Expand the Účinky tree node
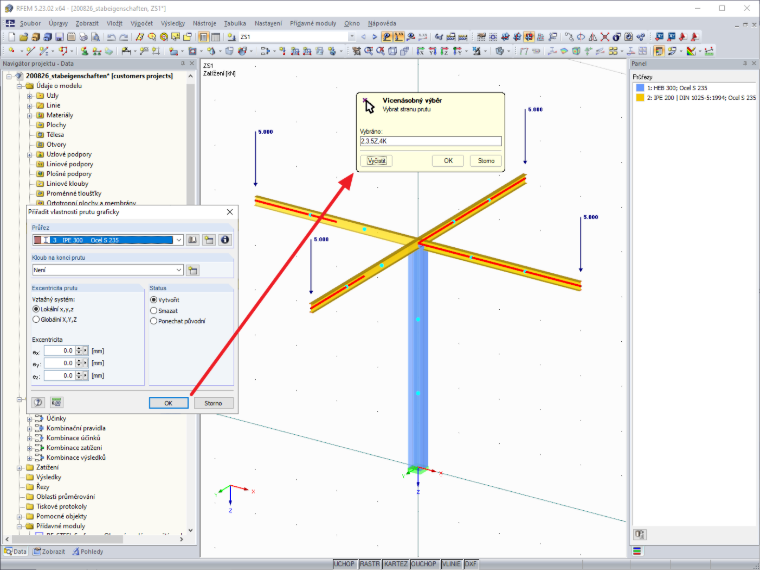Image resolution: width=760 pixels, height=570 pixels. (30, 418)
